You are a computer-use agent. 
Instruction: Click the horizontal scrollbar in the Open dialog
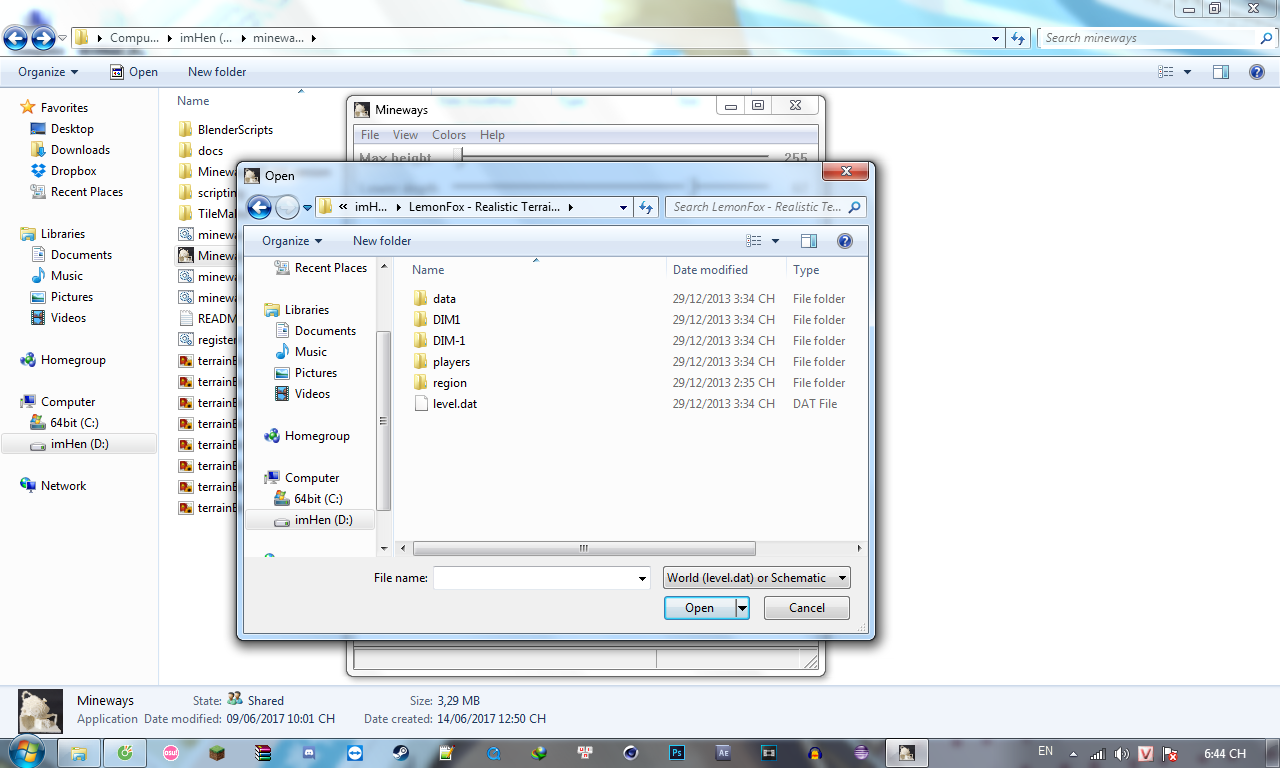click(584, 548)
